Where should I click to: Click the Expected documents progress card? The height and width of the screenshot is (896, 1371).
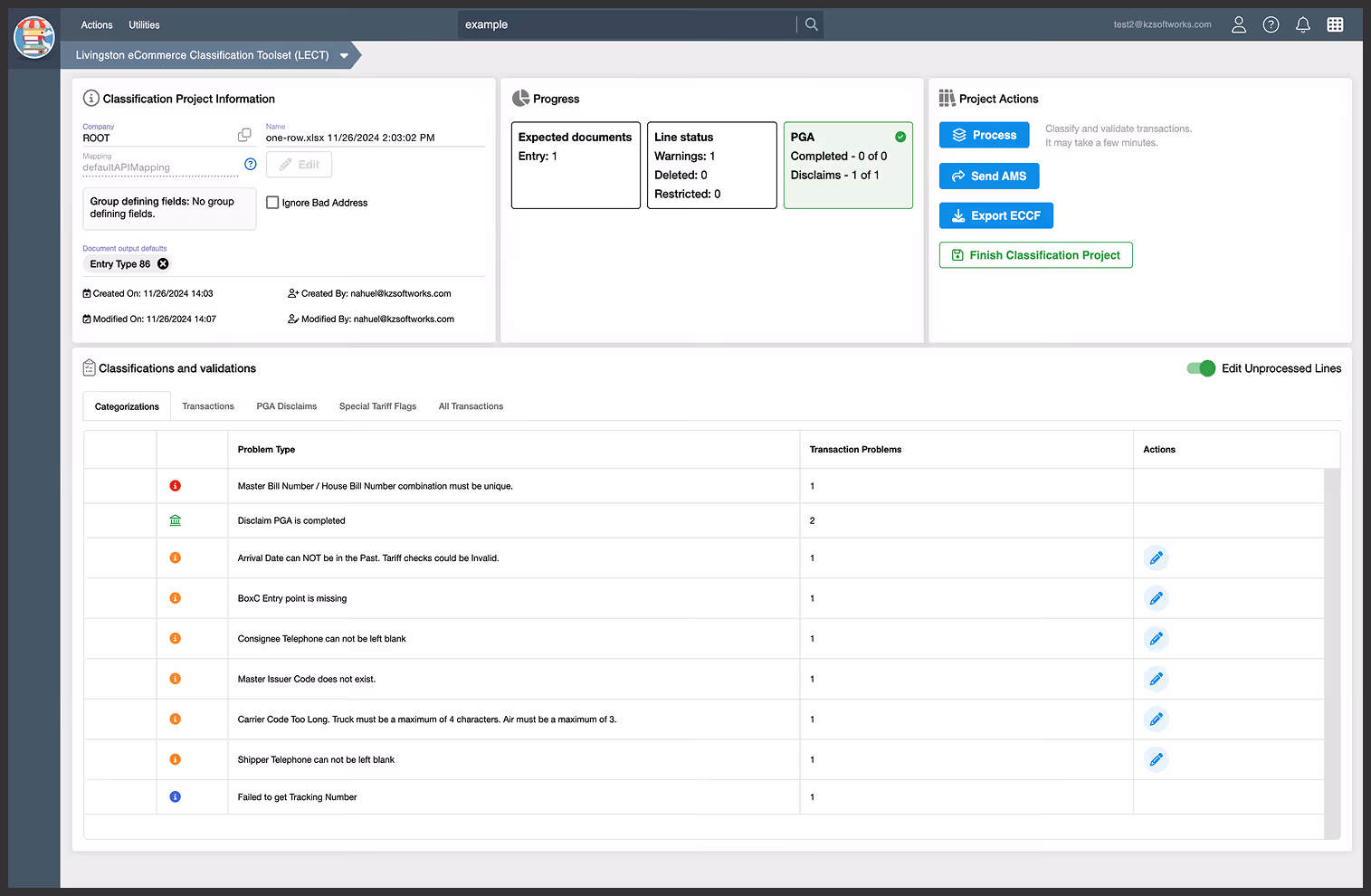coord(576,166)
